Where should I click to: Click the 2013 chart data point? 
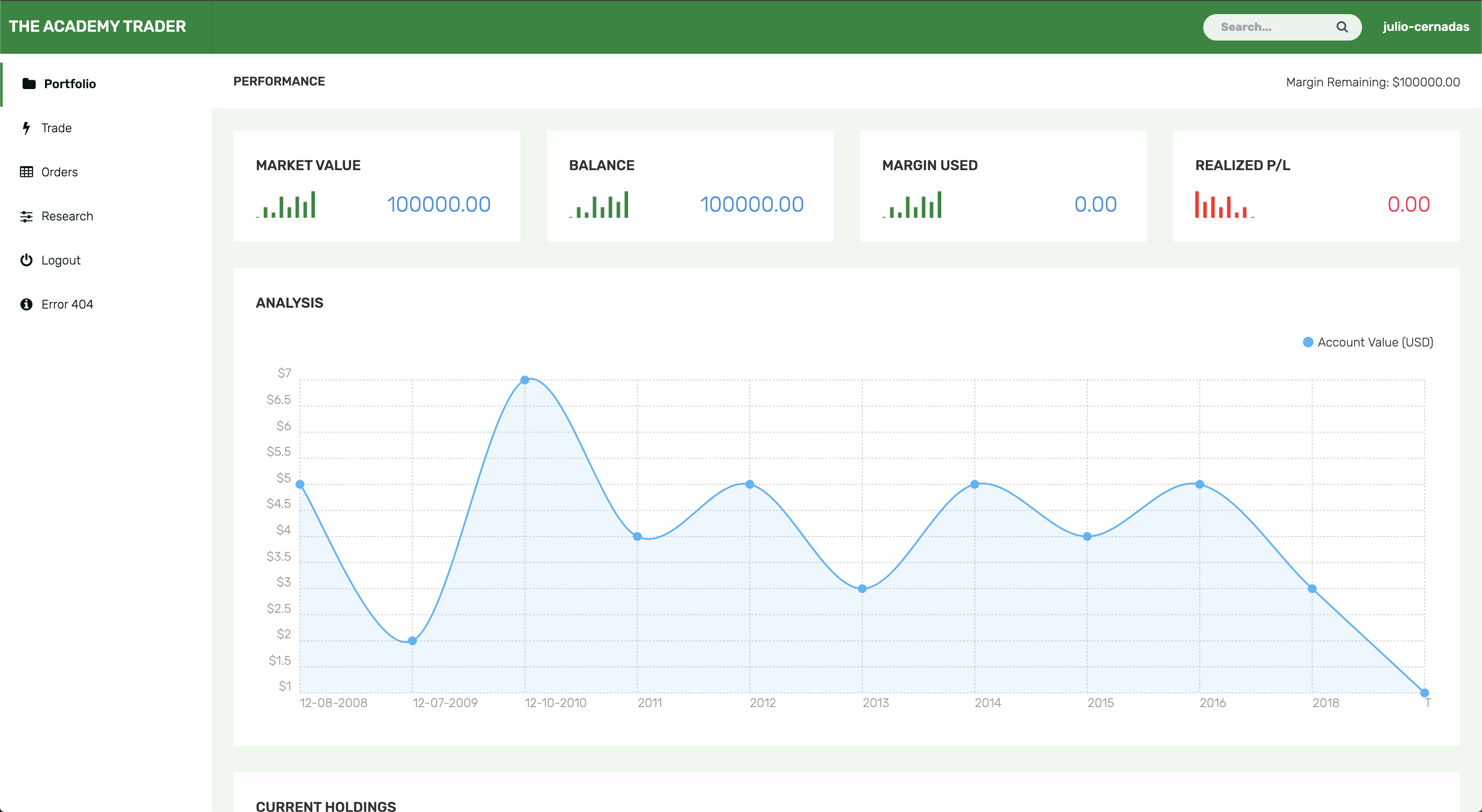[862, 589]
